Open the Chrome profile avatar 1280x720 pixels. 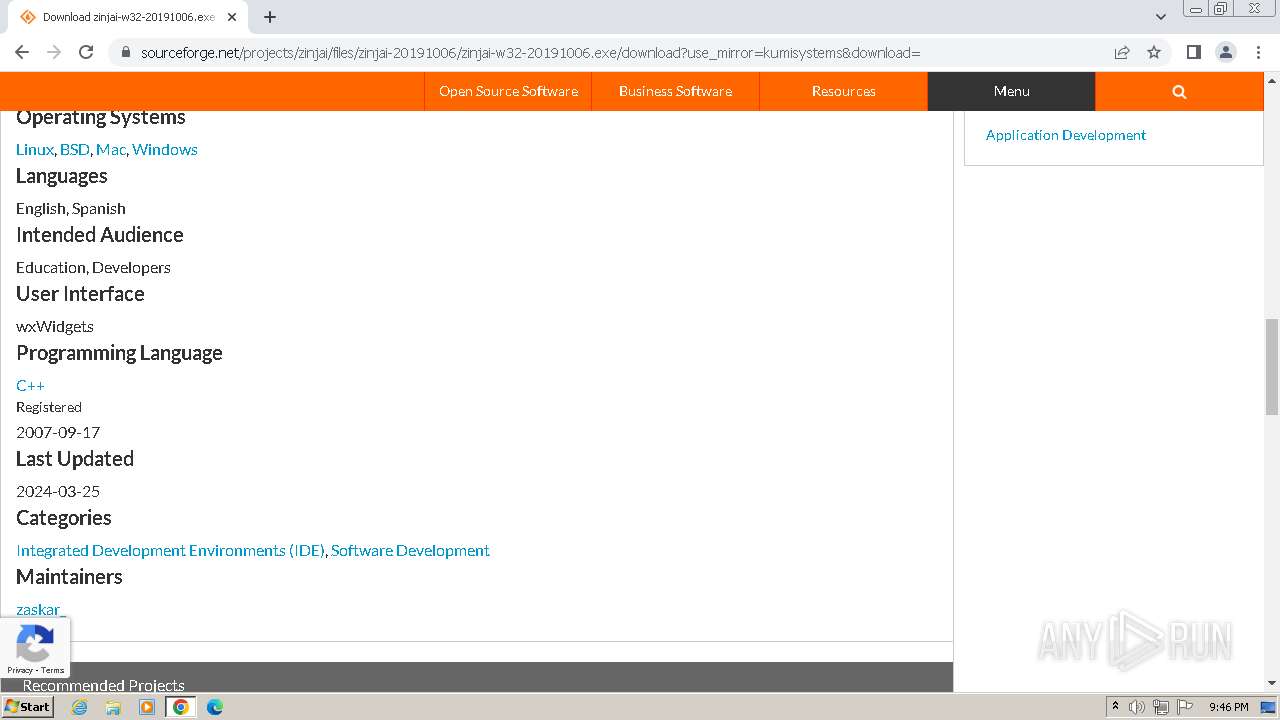click(1225, 52)
